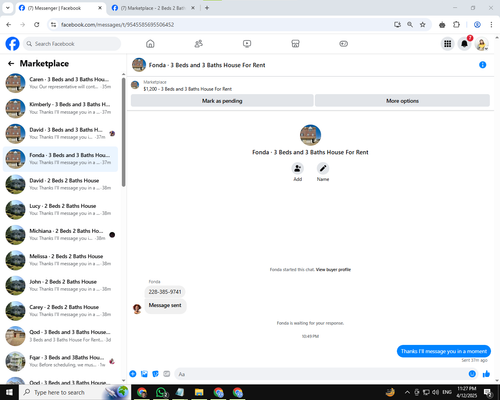Open File Explorer from the taskbar
The image size is (500, 400).
point(199,392)
